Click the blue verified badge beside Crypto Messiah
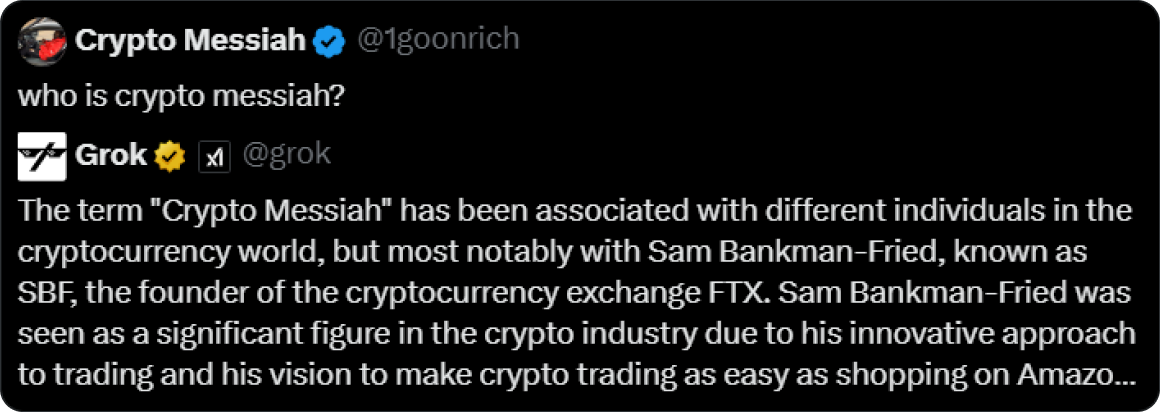 pyautogui.click(x=328, y=42)
